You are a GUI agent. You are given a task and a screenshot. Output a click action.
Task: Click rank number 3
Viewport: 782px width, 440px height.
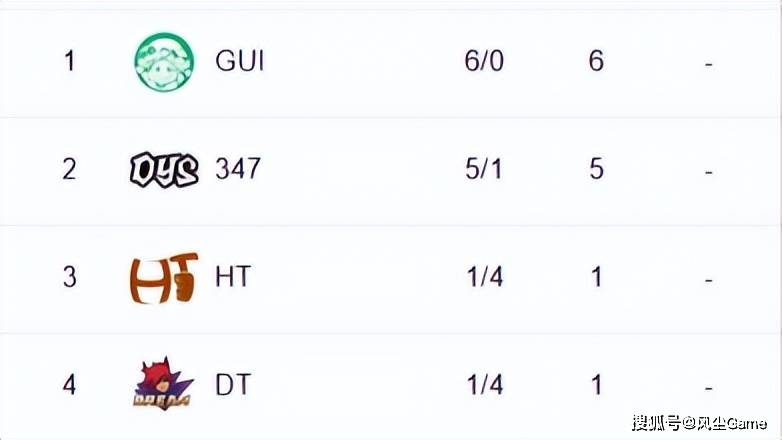(70, 277)
